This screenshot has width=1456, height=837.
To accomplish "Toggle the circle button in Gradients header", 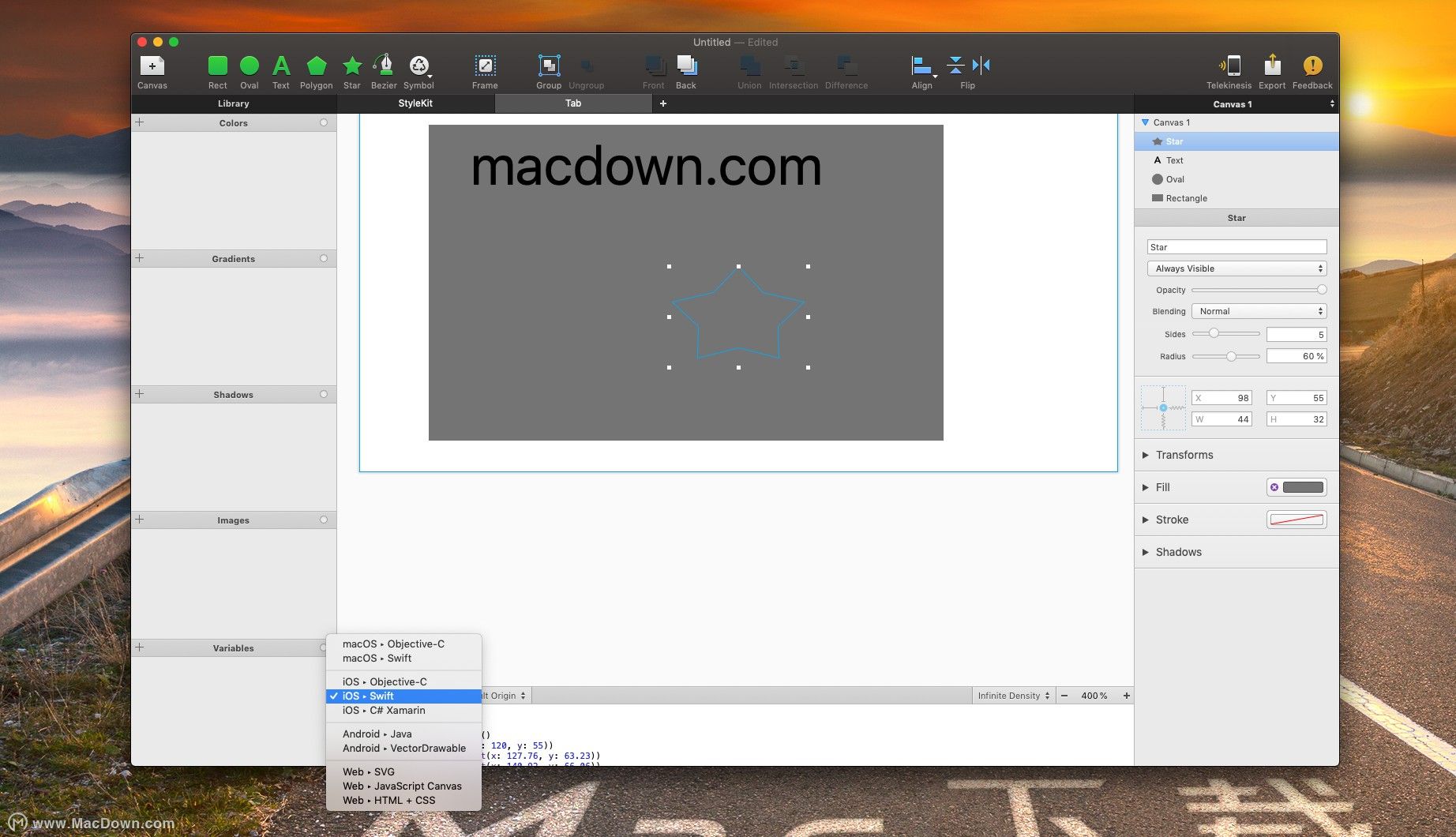I will coord(324,258).
